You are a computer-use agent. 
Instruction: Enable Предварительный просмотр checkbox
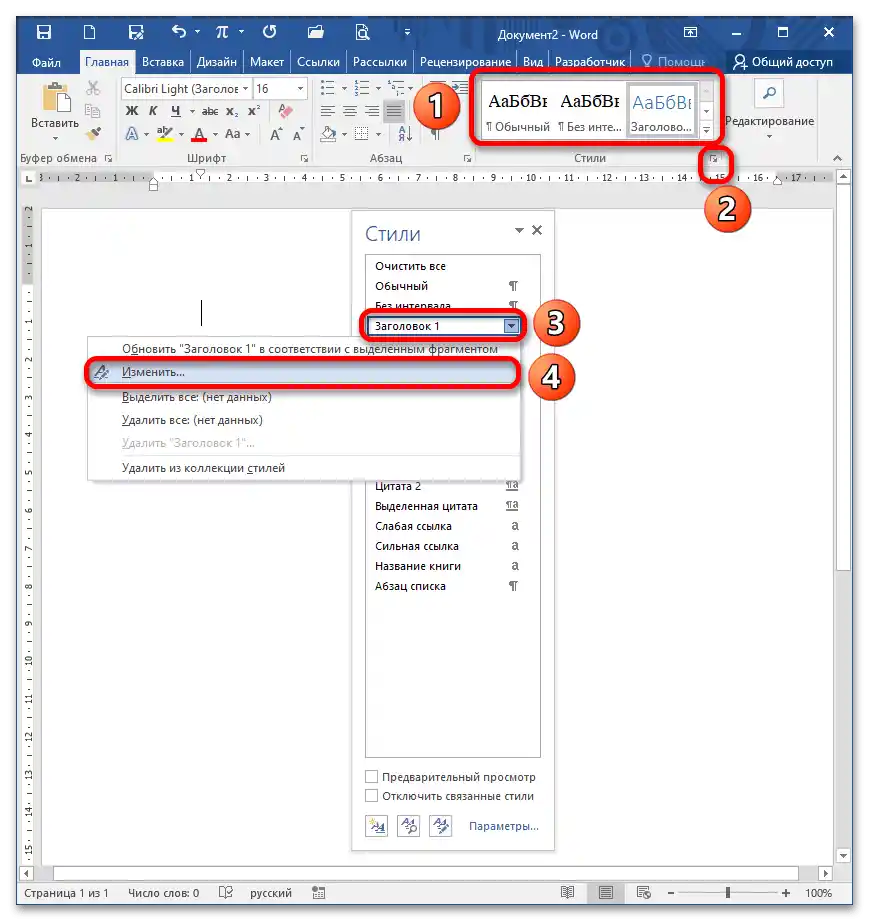[x=371, y=777]
